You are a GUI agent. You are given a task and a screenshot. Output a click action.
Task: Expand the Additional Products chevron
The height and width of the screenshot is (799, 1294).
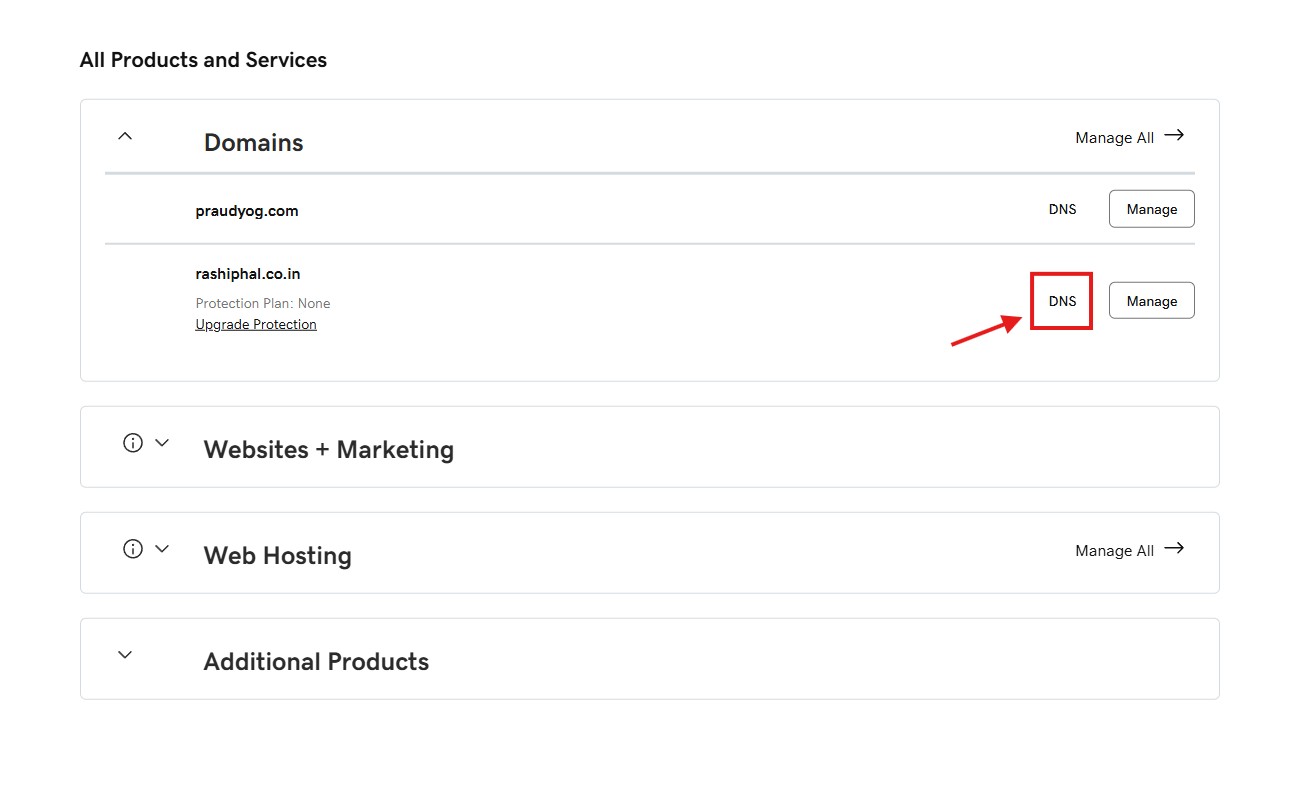(x=125, y=655)
